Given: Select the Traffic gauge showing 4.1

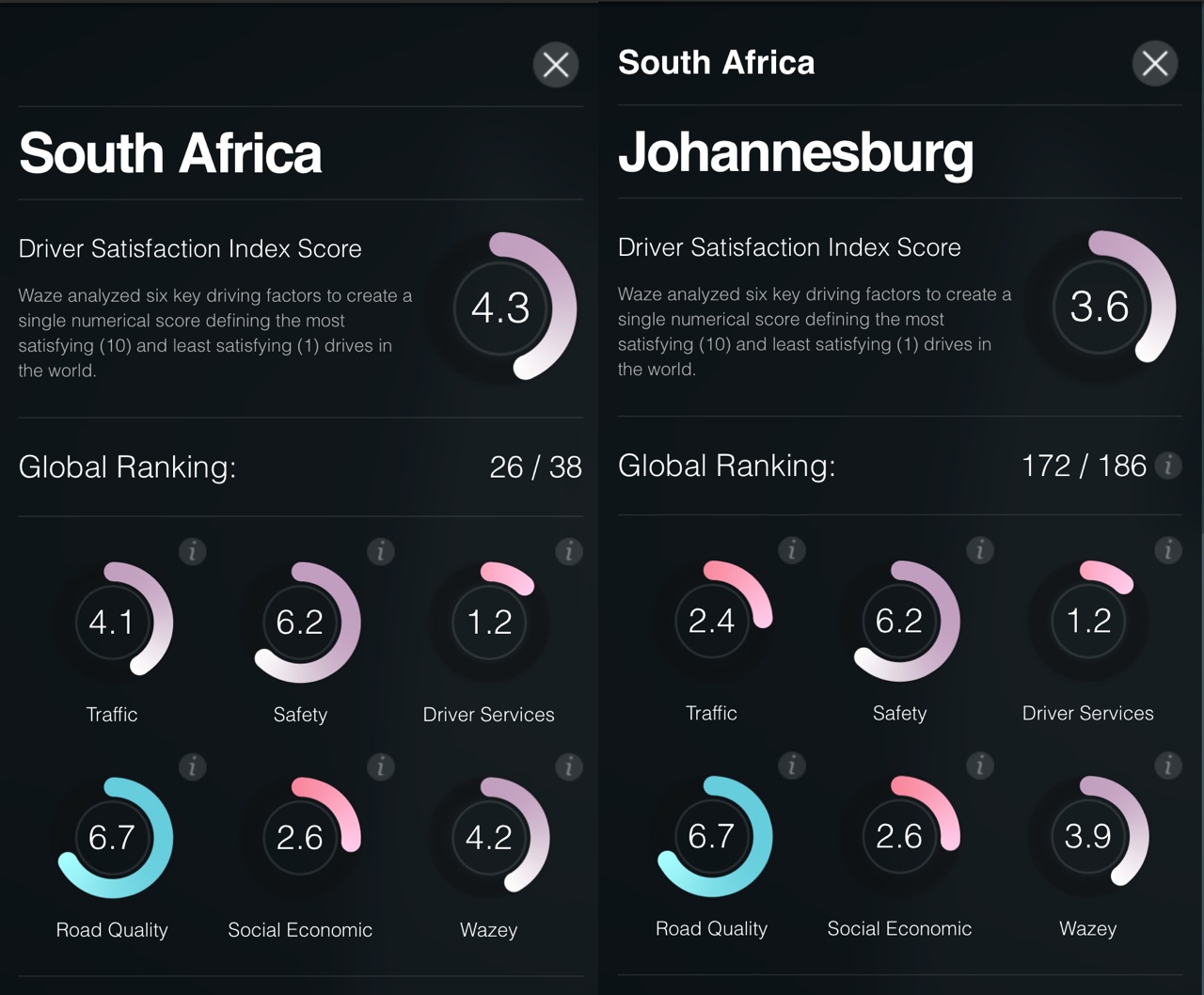Looking at the screenshot, I should (113, 622).
